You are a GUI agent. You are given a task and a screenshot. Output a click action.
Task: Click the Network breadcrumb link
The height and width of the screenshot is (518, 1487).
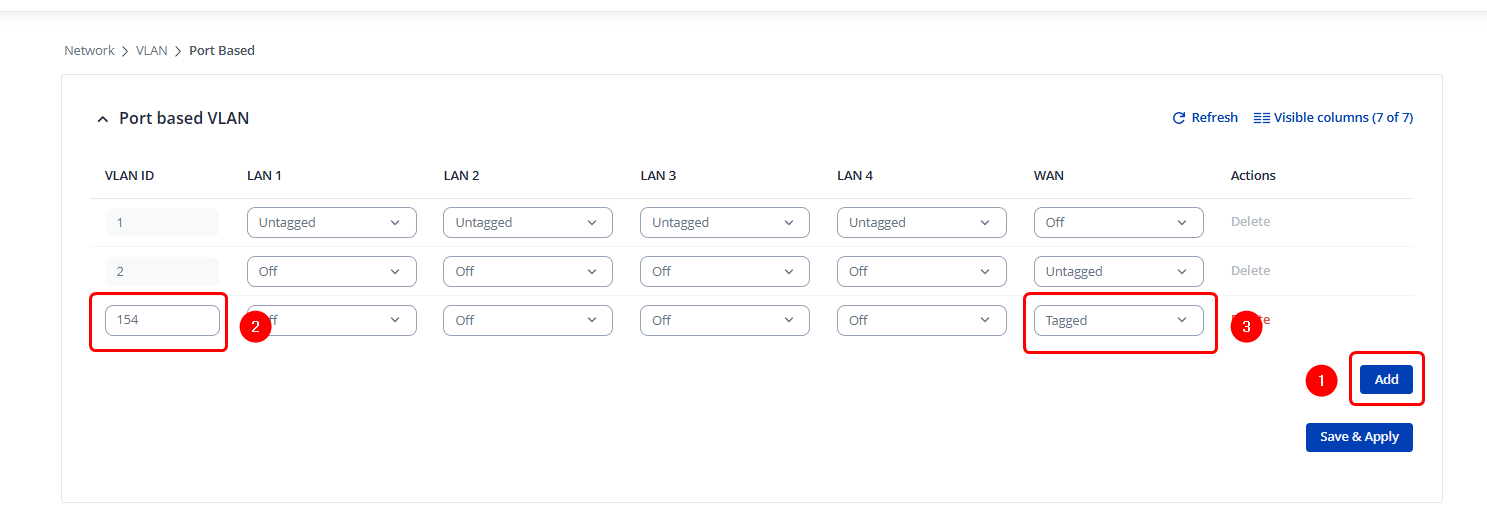click(x=89, y=51)
